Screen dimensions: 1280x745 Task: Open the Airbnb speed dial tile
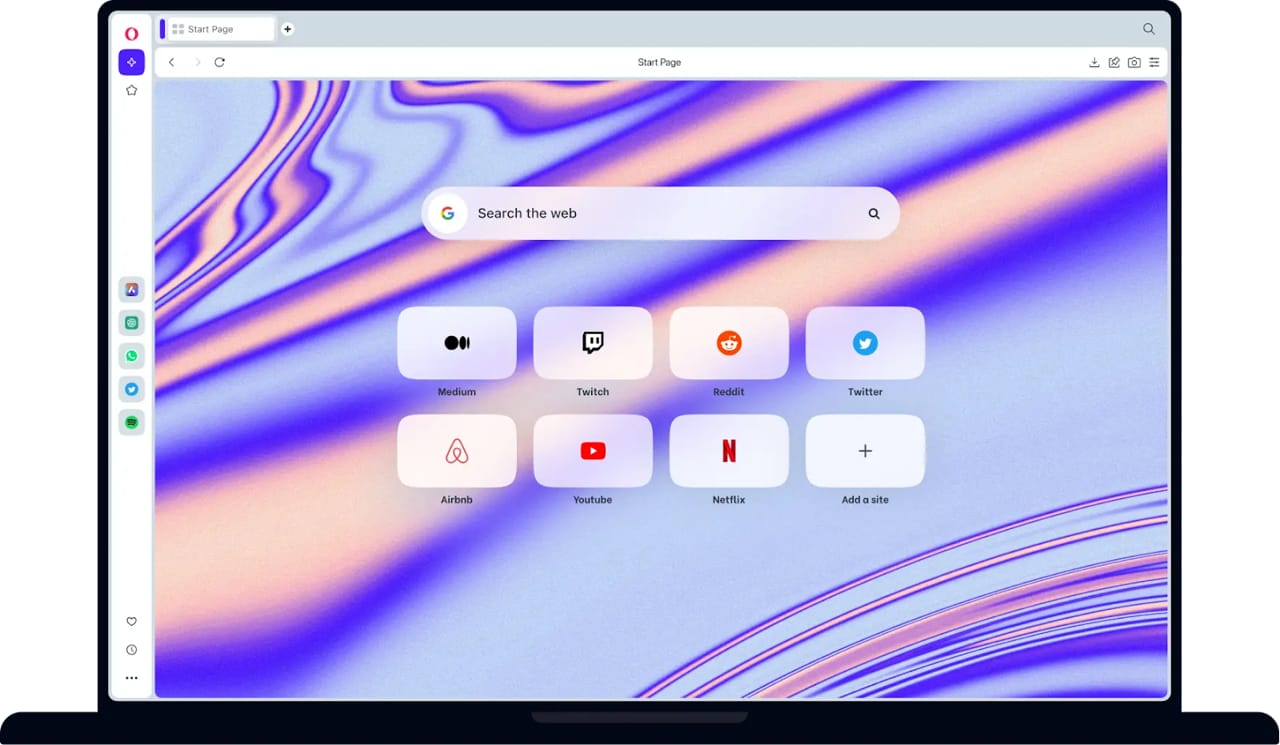click(x=457, y=451)
